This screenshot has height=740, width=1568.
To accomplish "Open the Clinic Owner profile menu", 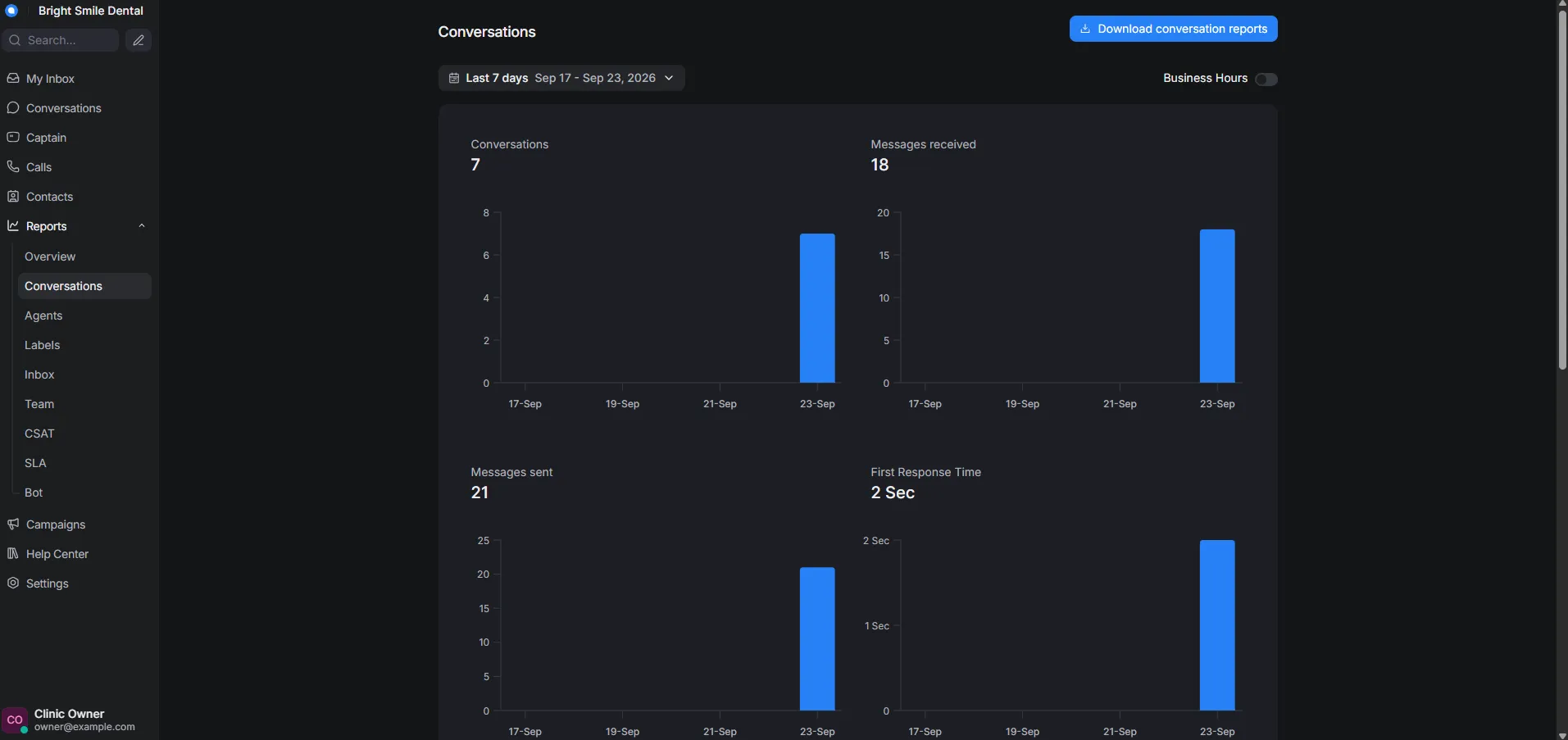I will pyautogui.click(x=78, y=720).
